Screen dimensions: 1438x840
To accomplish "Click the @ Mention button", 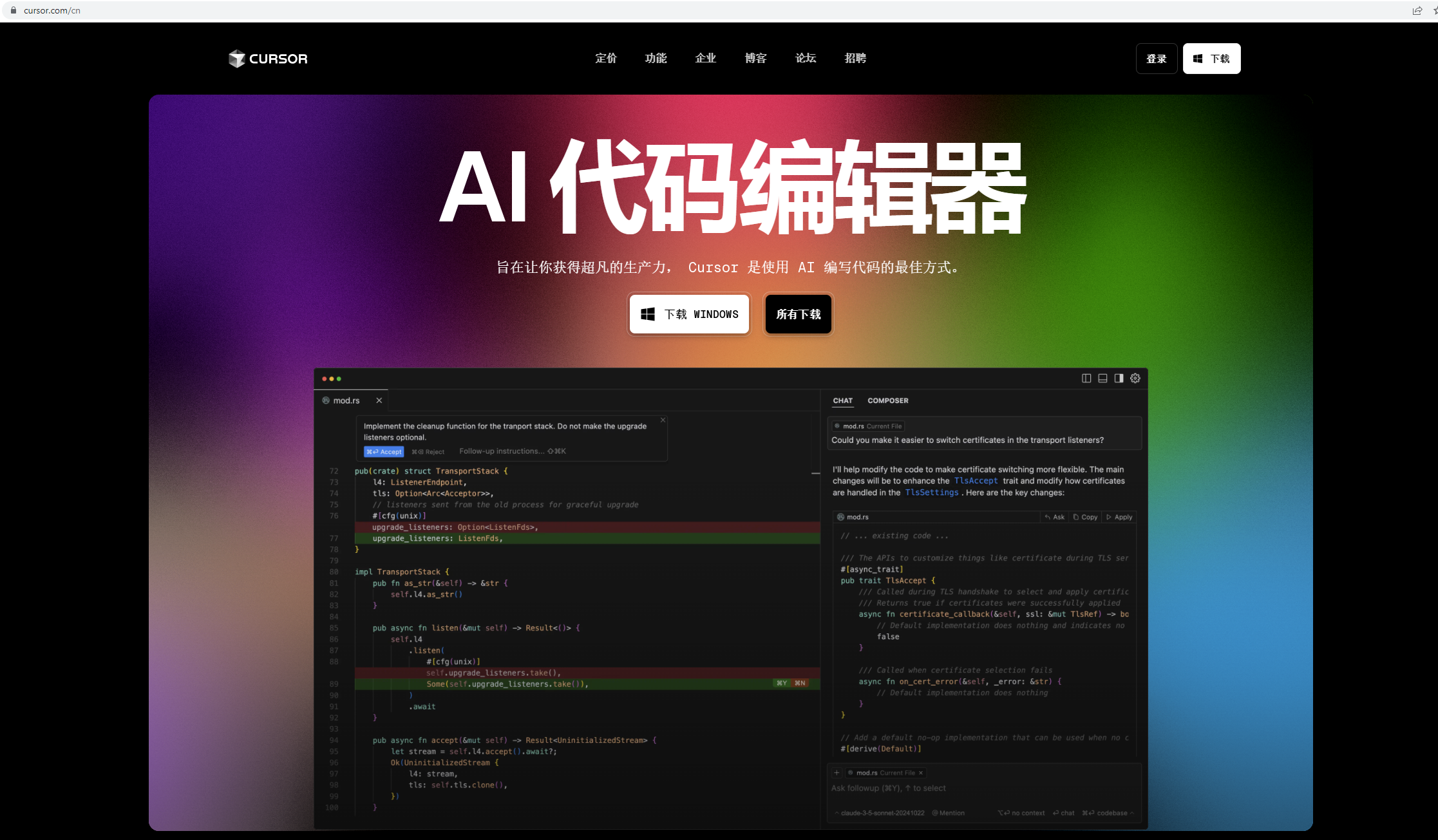I will [948, 813].
